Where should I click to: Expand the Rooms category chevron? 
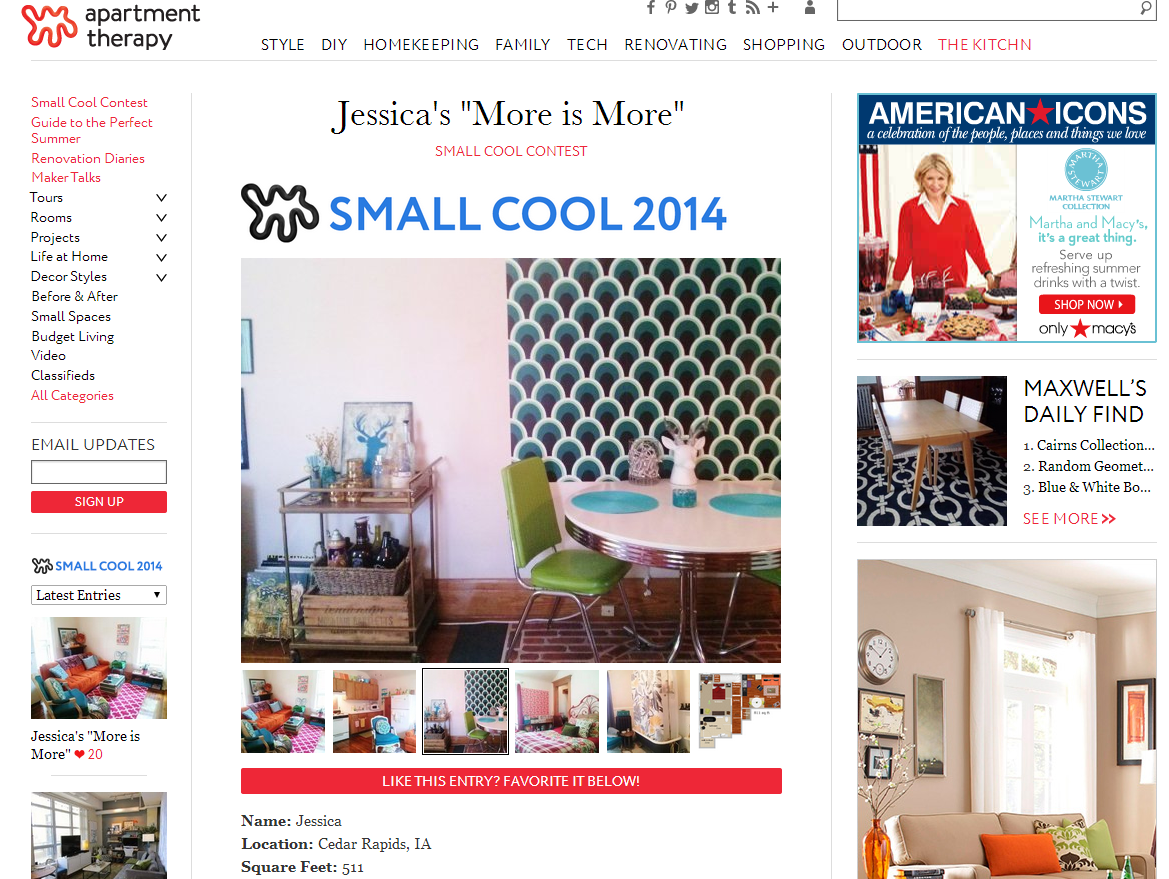point(161,218)
